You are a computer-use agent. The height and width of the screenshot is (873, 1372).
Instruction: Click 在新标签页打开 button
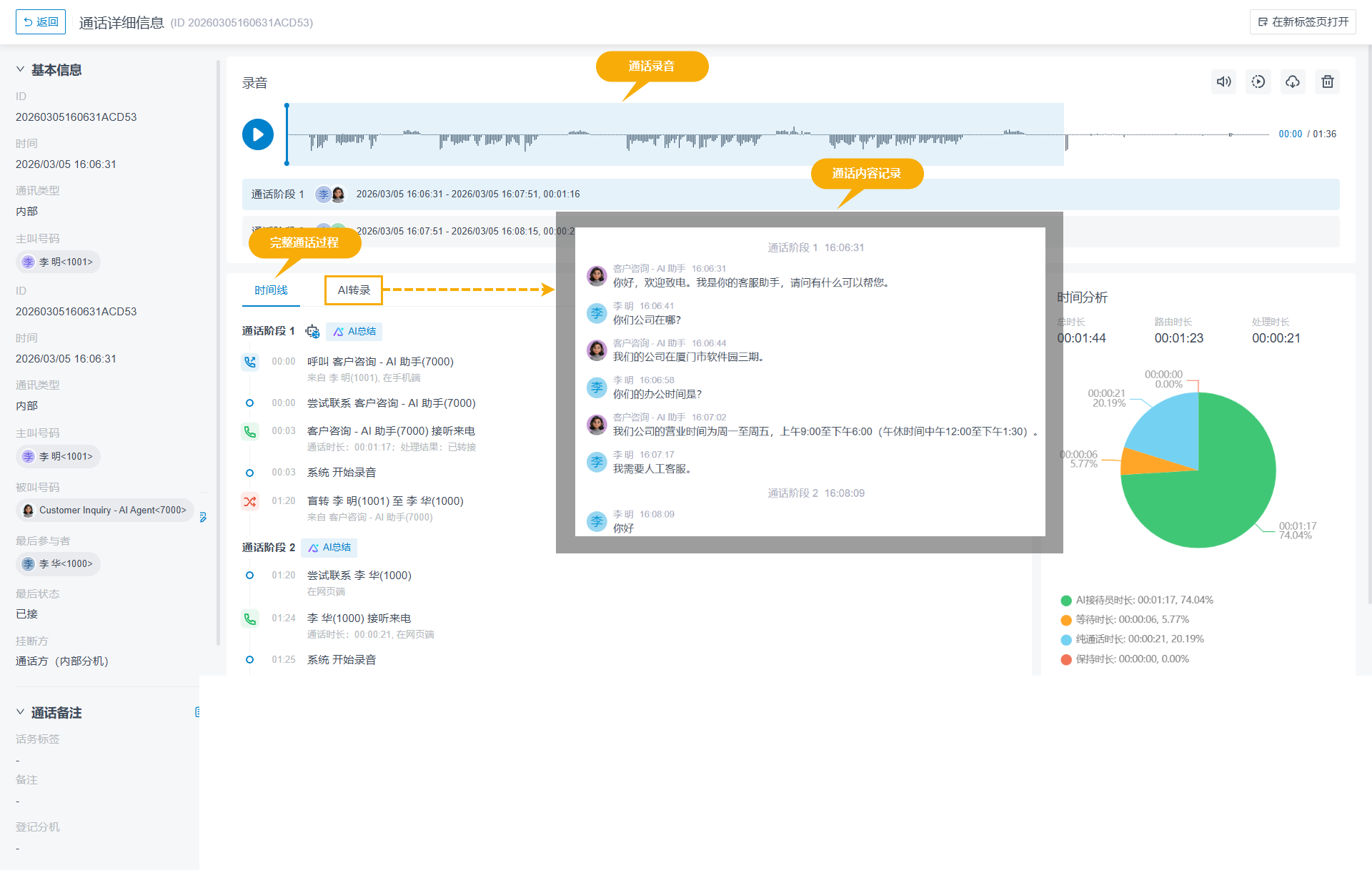click(x=1303, y=22)
